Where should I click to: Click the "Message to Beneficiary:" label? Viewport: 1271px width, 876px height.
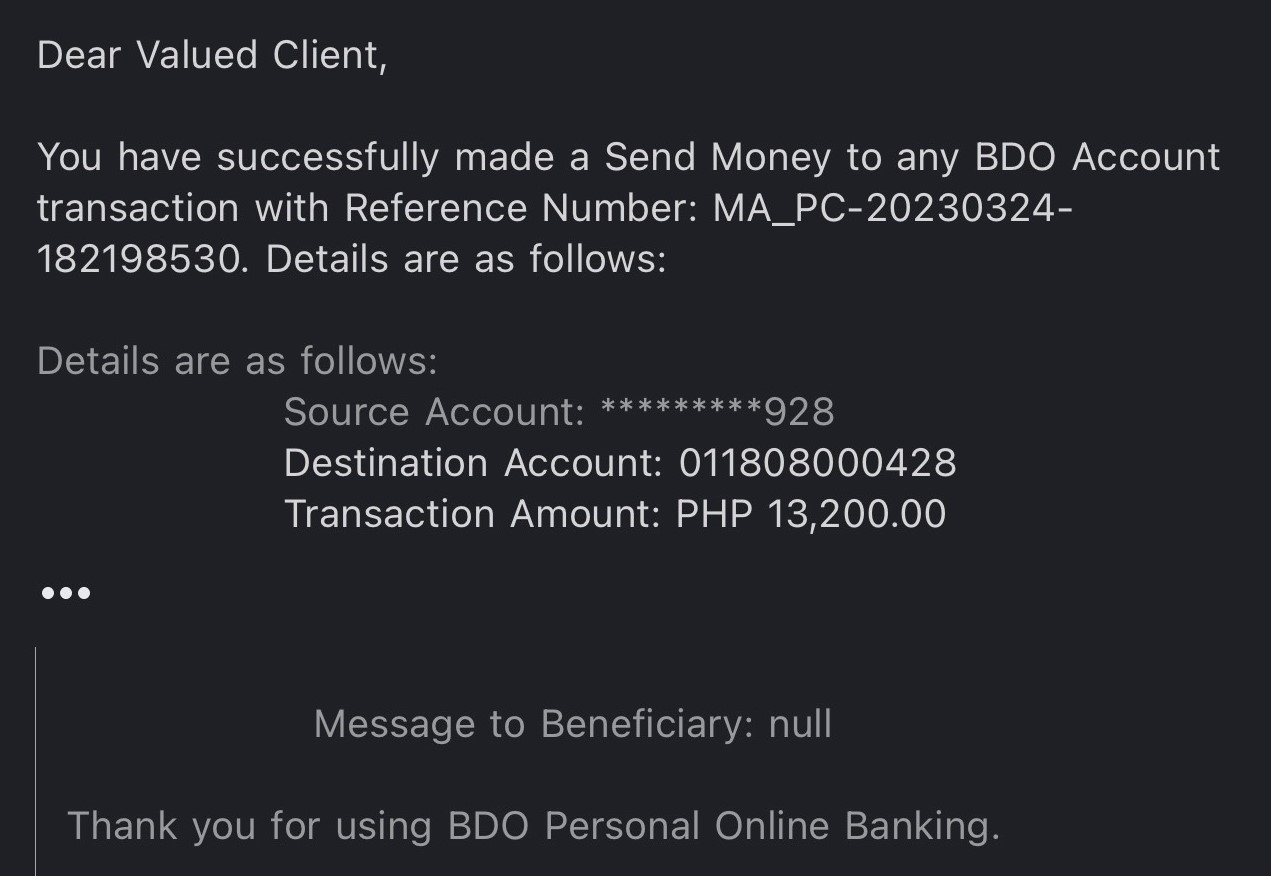[x=534, y=724]
